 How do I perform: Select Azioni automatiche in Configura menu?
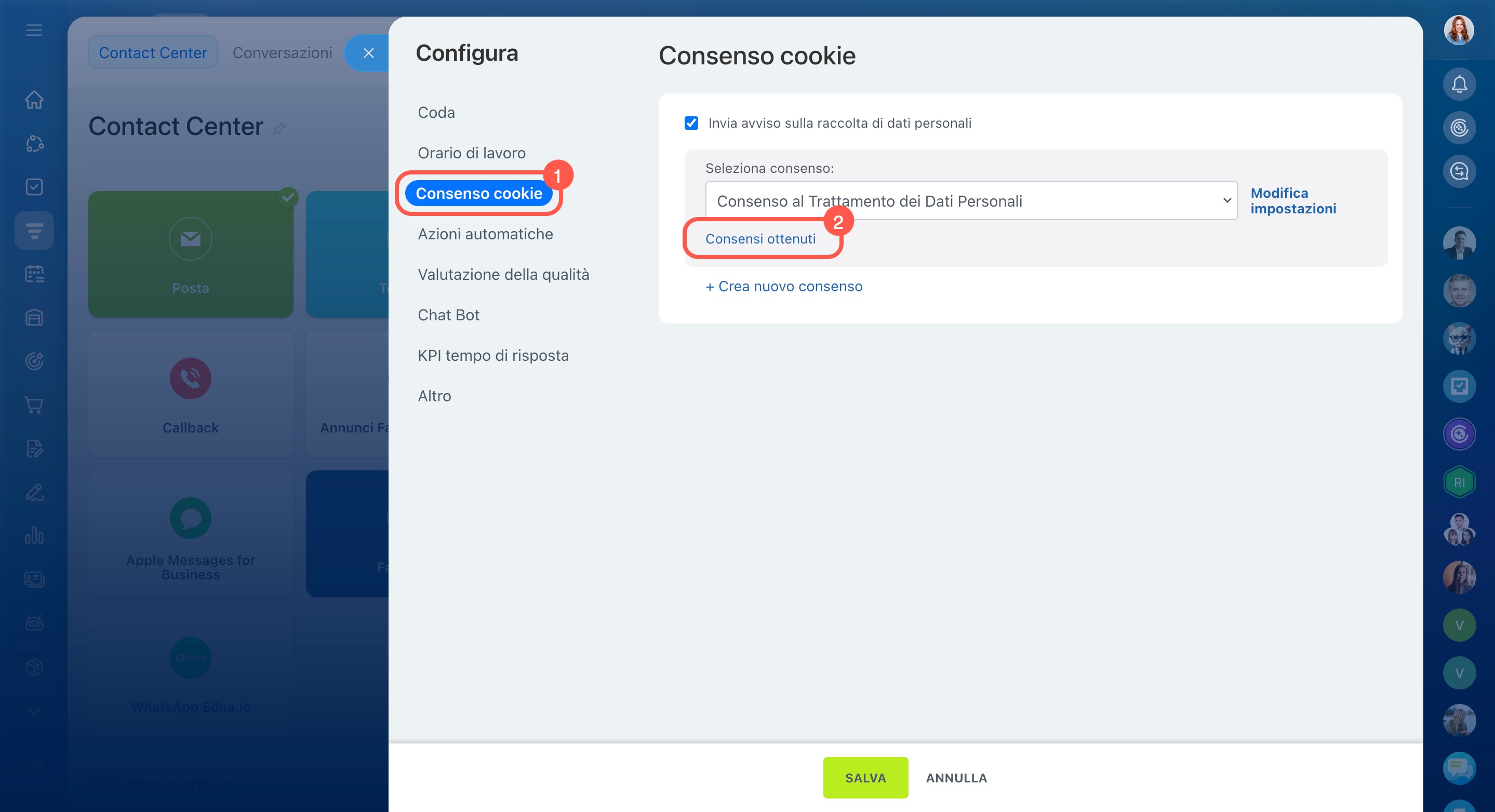pos(485,234)
